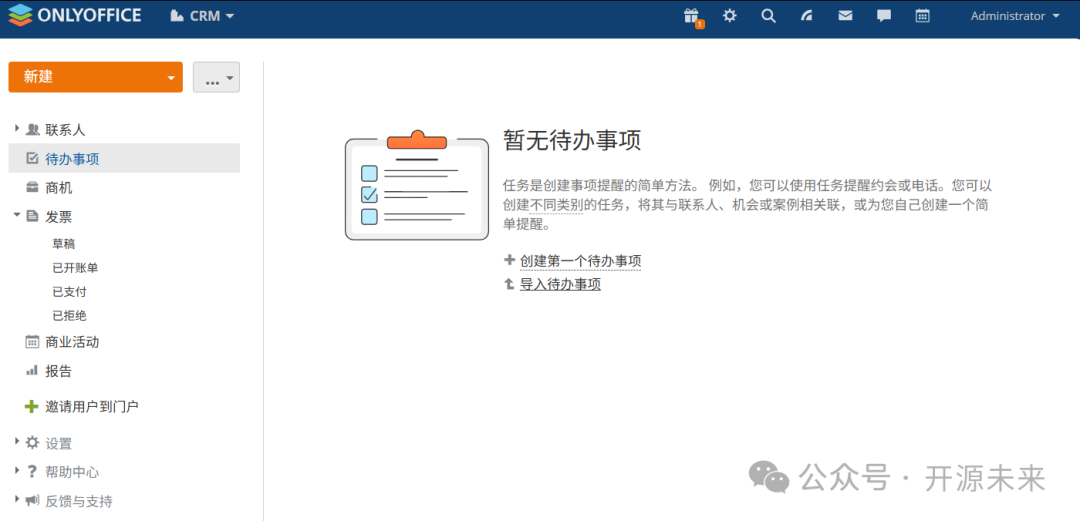Open 设置 in the sidebar

59,443
